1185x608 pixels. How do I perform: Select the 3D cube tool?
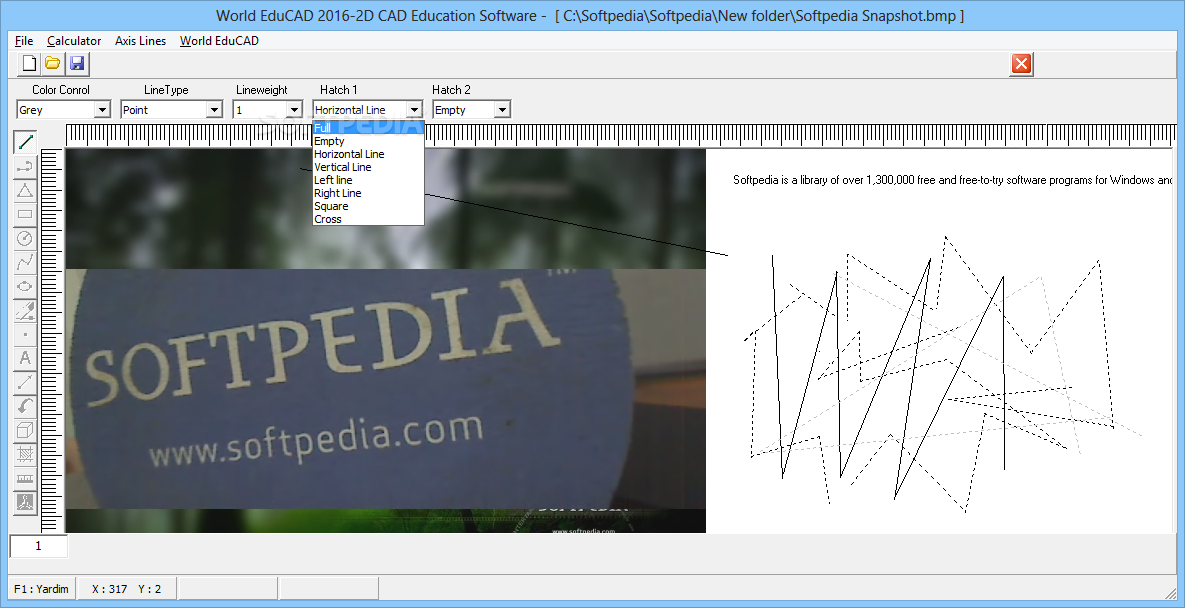click(x=25, y=431)
